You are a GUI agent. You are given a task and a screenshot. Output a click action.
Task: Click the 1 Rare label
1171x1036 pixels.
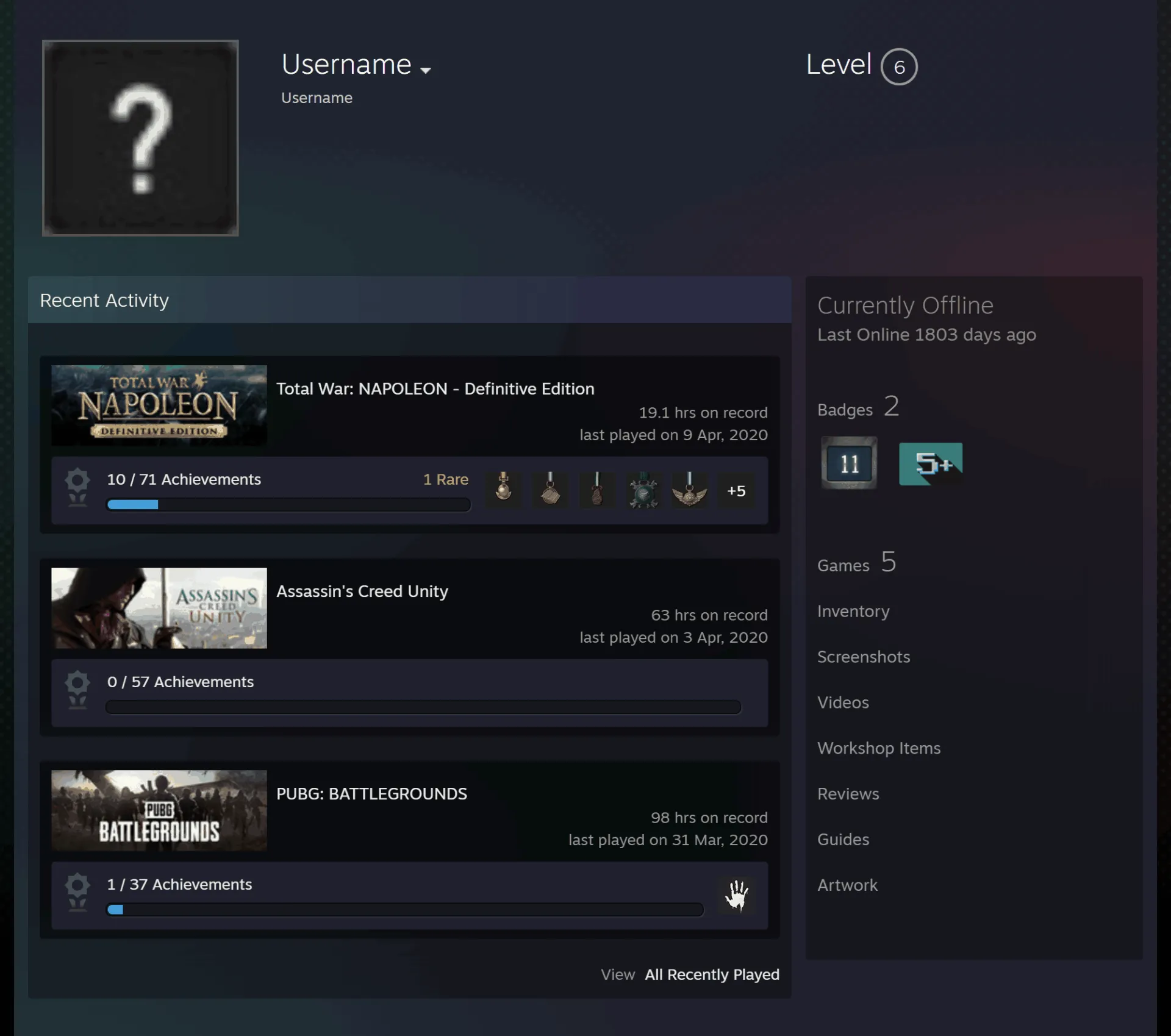[446, 479]
